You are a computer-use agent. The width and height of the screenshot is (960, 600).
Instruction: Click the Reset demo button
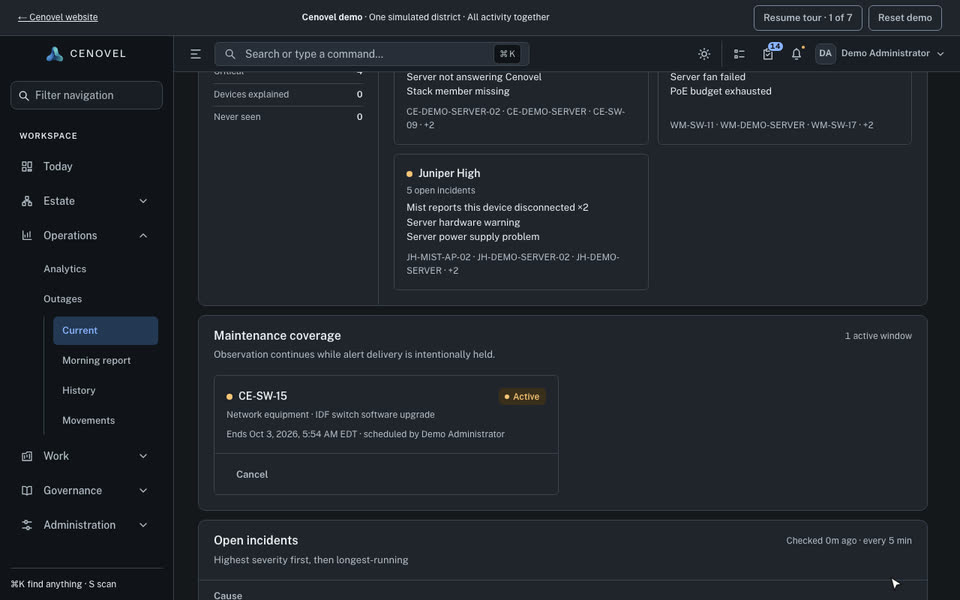(905, 18)
